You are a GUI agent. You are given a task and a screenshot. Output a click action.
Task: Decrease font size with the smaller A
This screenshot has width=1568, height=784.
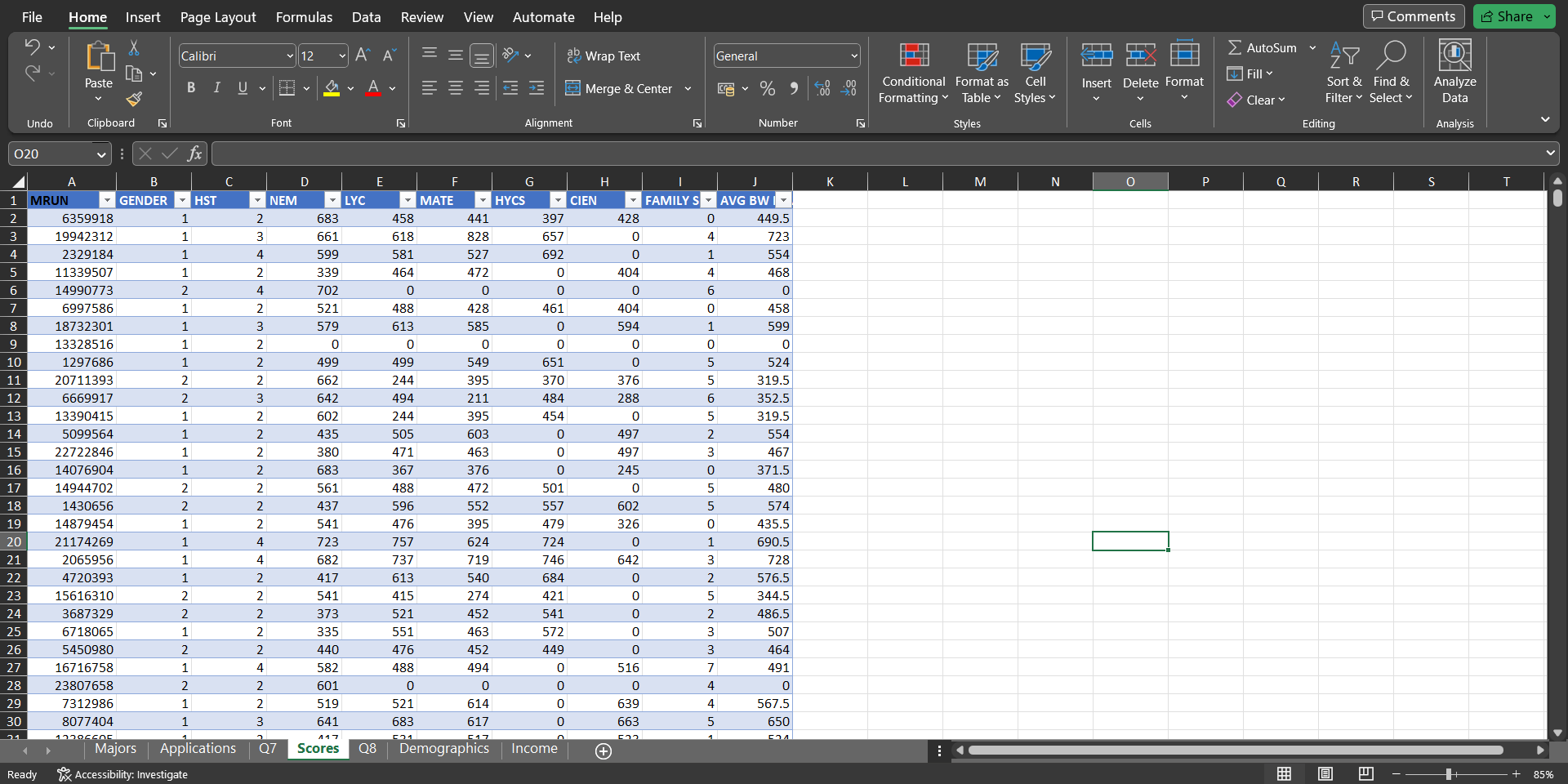coord(390,56)
